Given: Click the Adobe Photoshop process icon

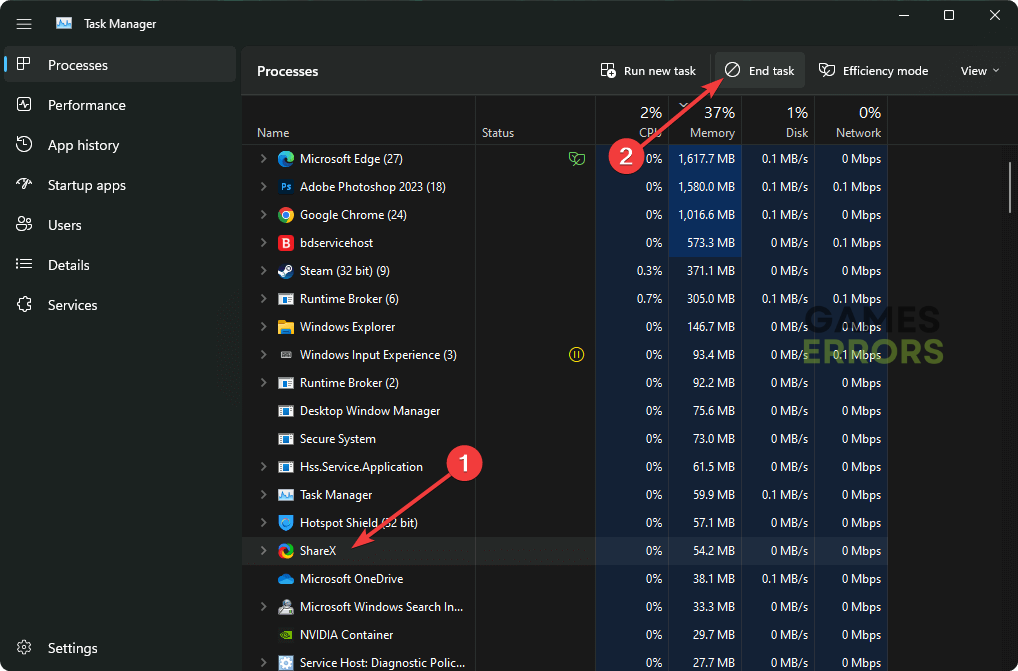Looking at the screenshot, I should click(x=286, y=187).
